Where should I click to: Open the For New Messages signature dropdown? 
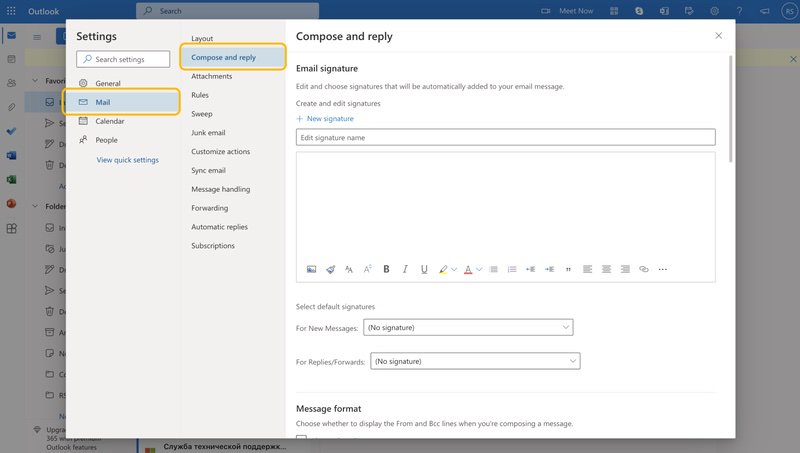tap(468, 328)
